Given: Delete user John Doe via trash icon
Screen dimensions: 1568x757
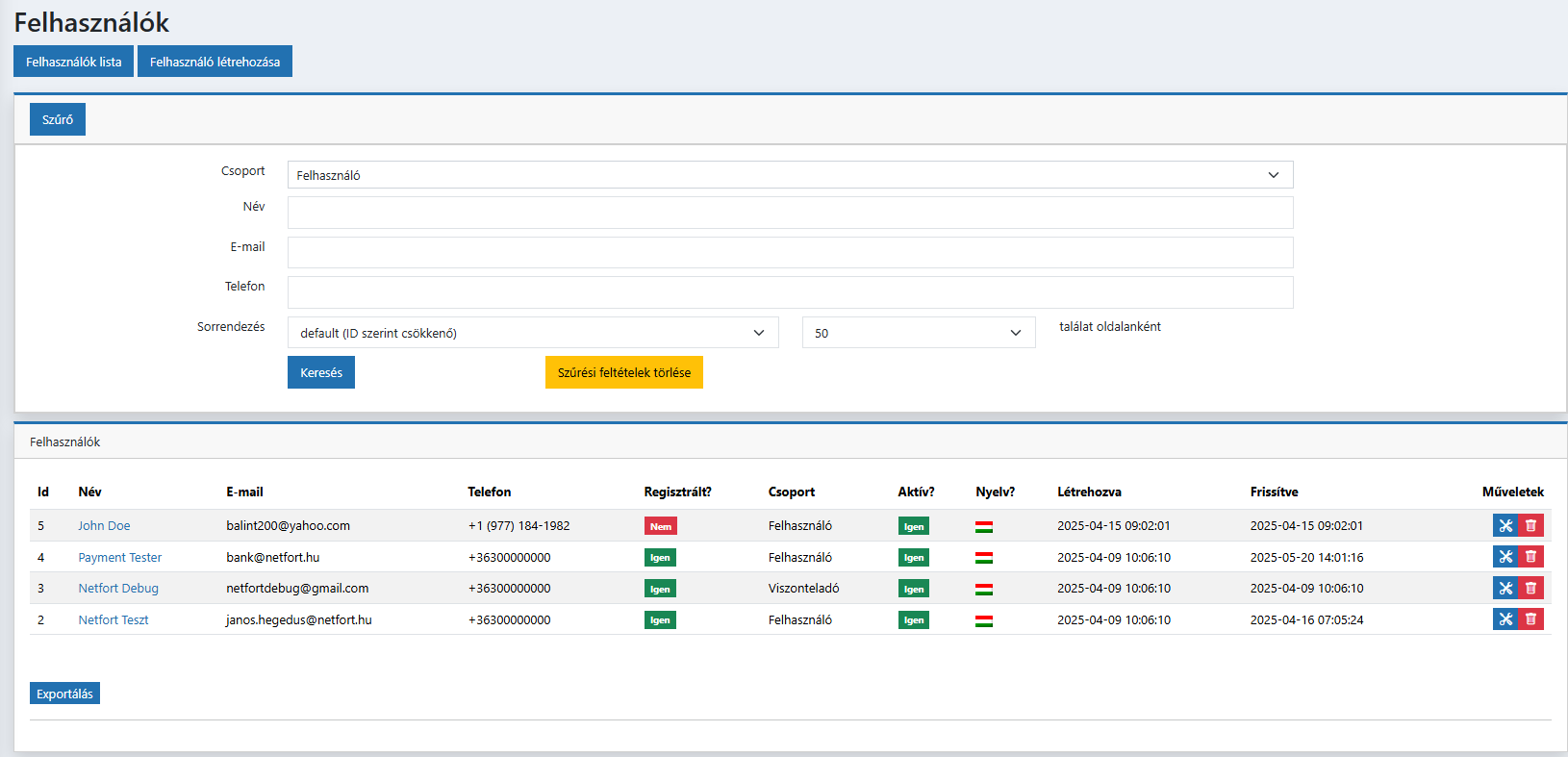Looking at the screenshot, I should [1530, 525].
